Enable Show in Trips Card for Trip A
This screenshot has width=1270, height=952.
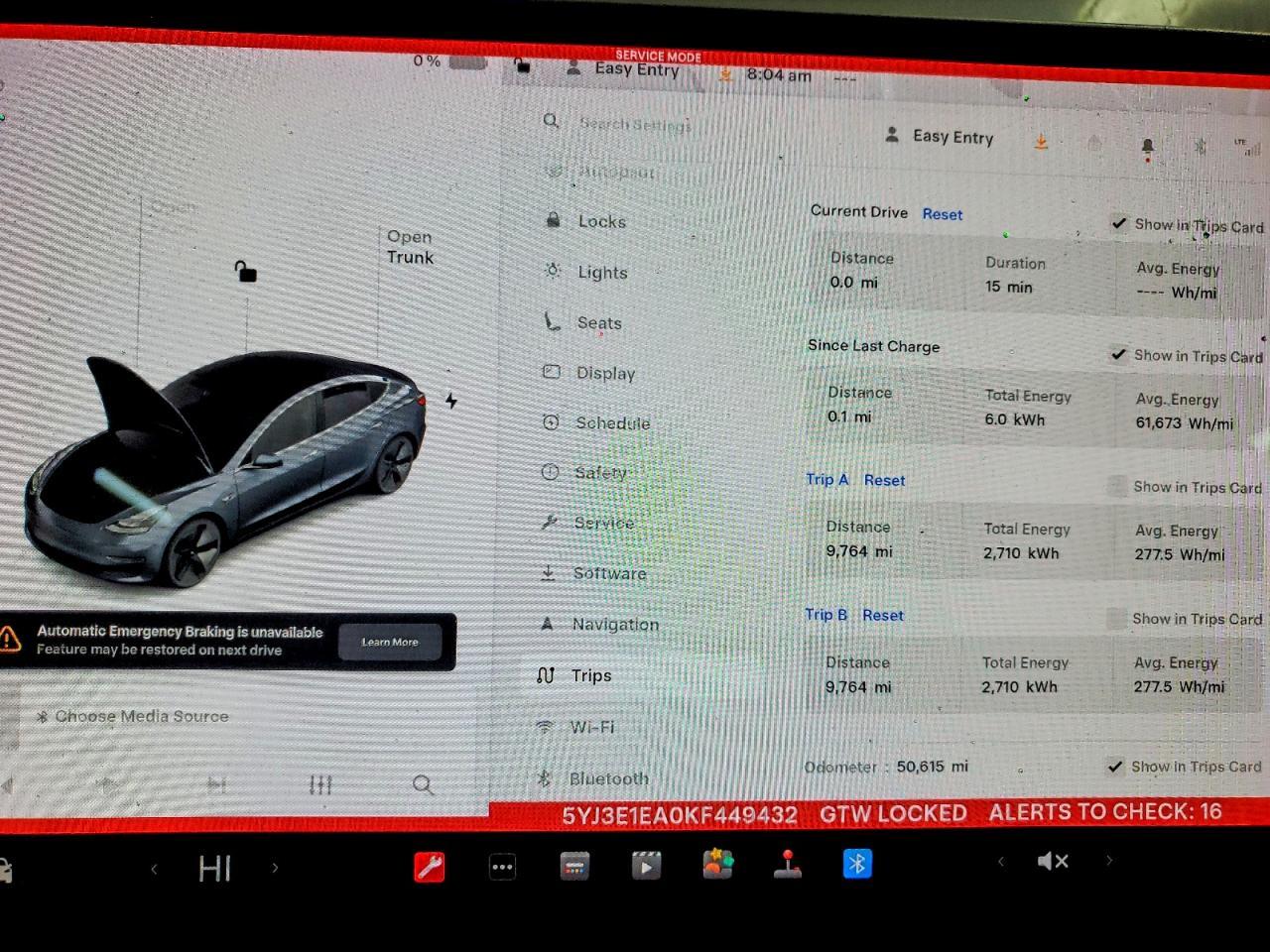1119,486
